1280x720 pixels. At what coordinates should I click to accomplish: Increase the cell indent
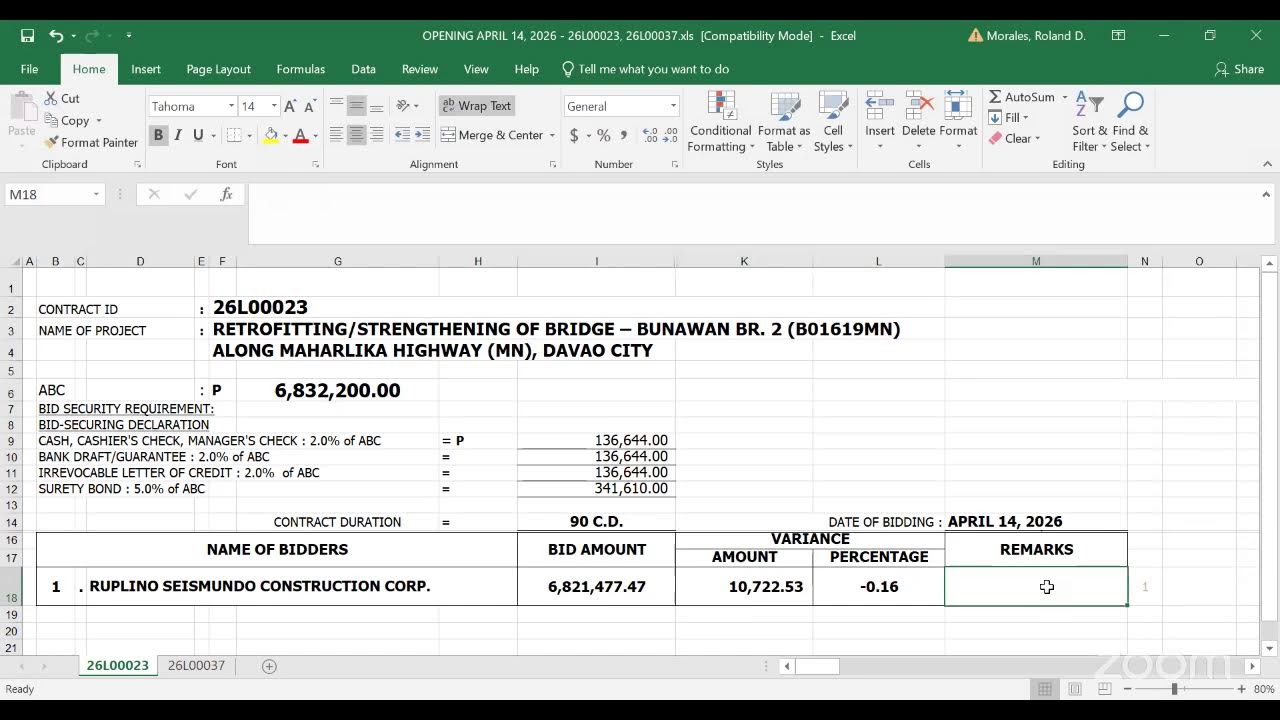click(x=423, y=135)
